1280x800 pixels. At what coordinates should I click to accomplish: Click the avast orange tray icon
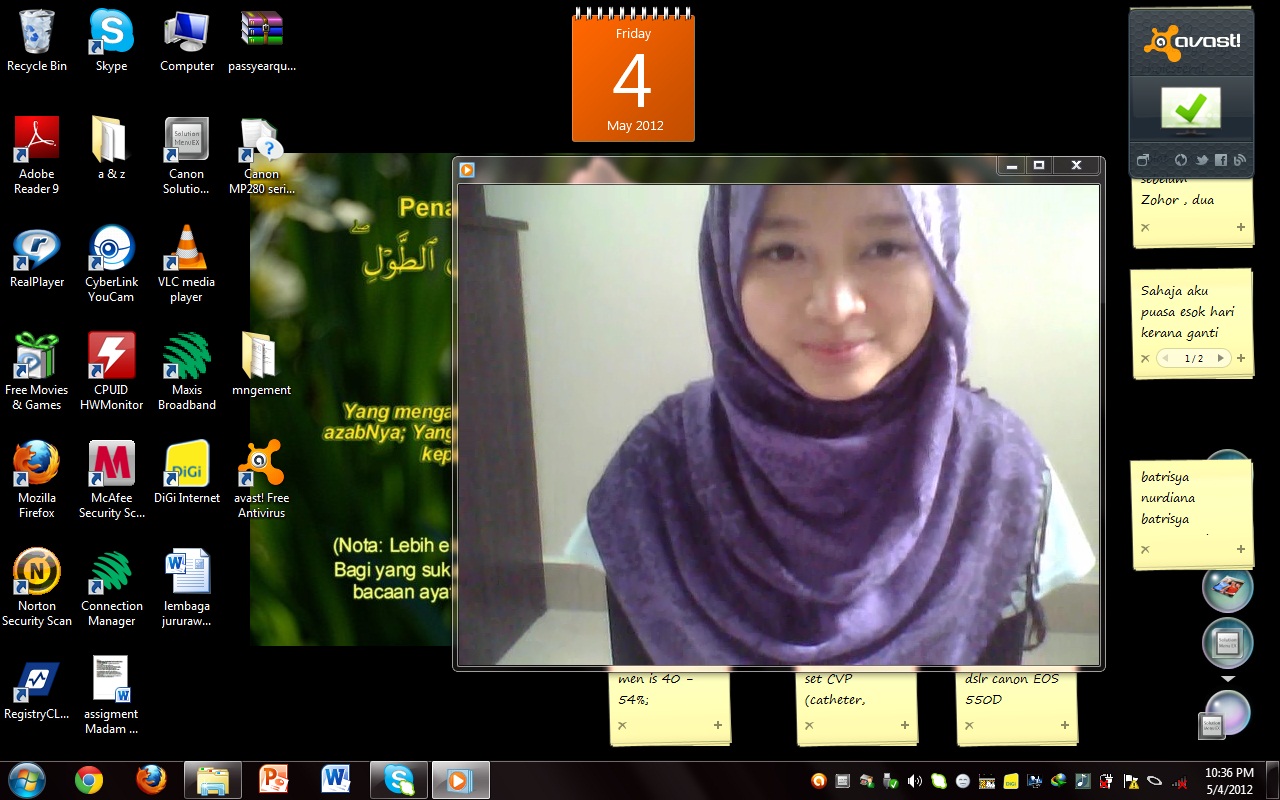(x=818, y=781)
